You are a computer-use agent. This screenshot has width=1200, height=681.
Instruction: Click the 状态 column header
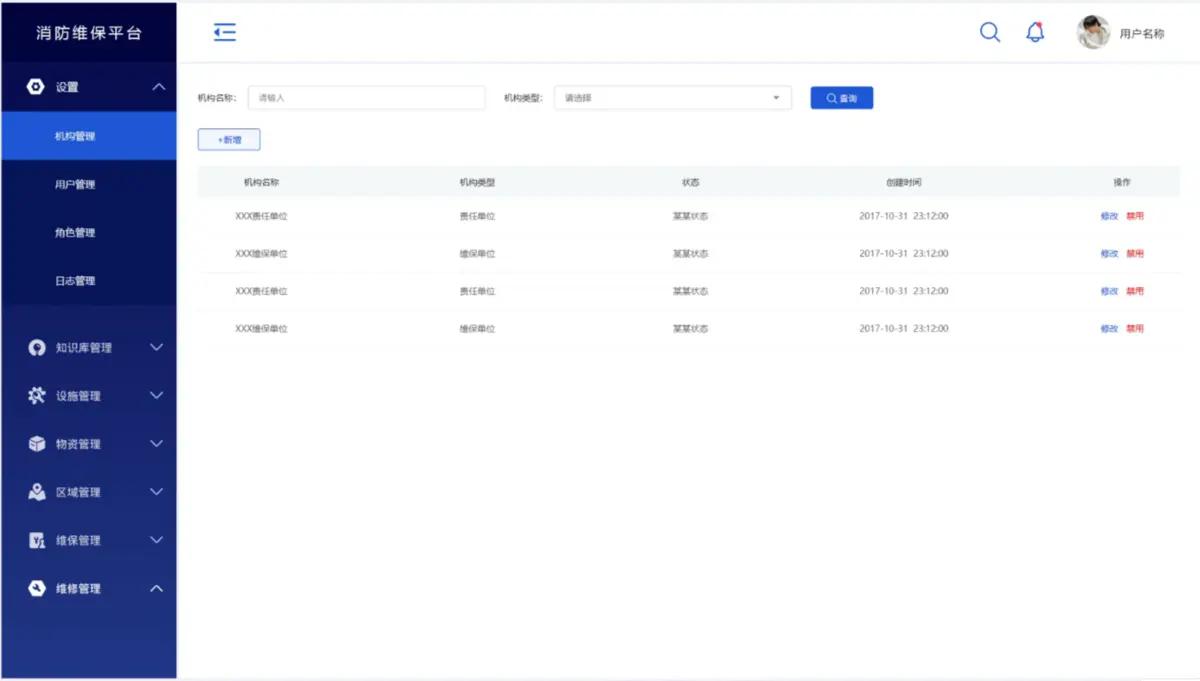point(690,183)
